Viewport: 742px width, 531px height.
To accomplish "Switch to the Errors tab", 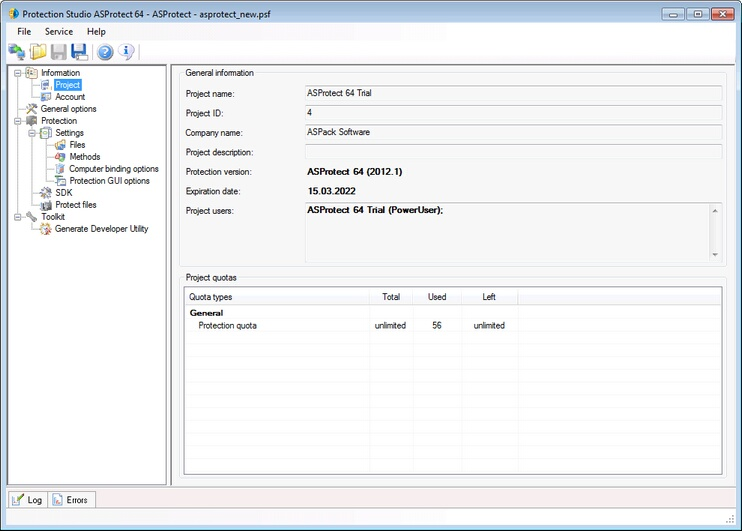I will coord(75,499).
